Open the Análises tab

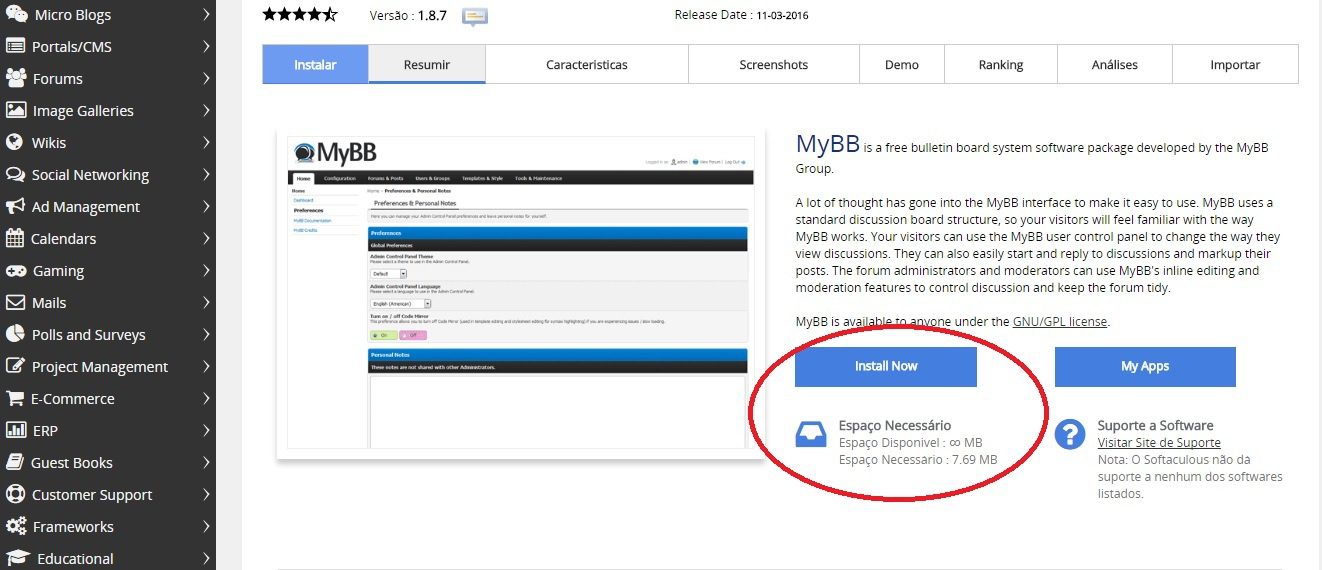click(1115, 64)
